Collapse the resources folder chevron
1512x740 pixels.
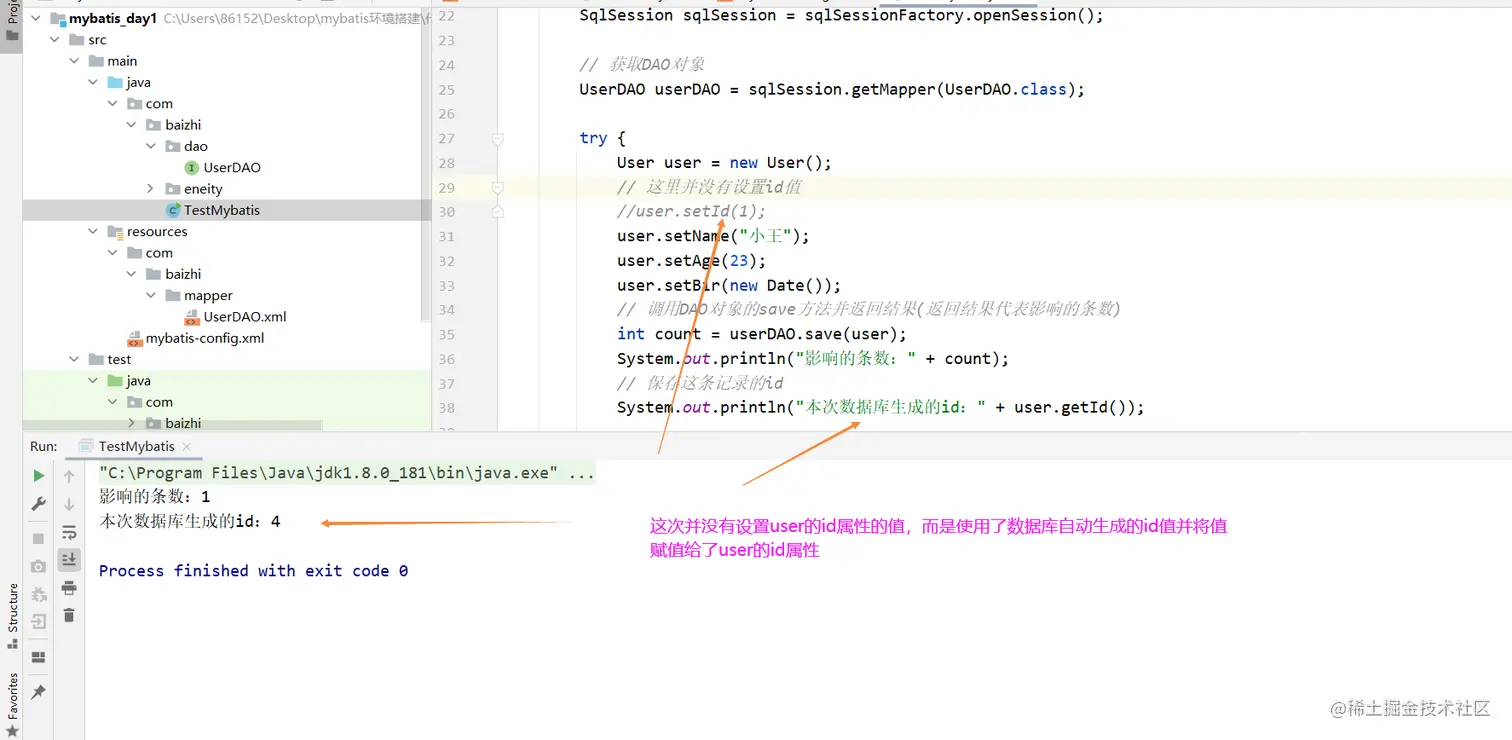pos(93,232)
